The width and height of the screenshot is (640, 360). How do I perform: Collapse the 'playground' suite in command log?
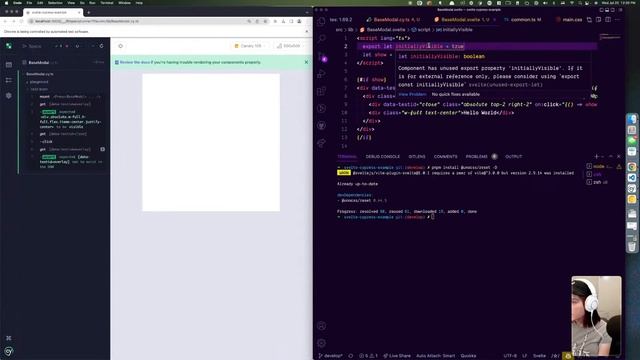tap(39, 82)
